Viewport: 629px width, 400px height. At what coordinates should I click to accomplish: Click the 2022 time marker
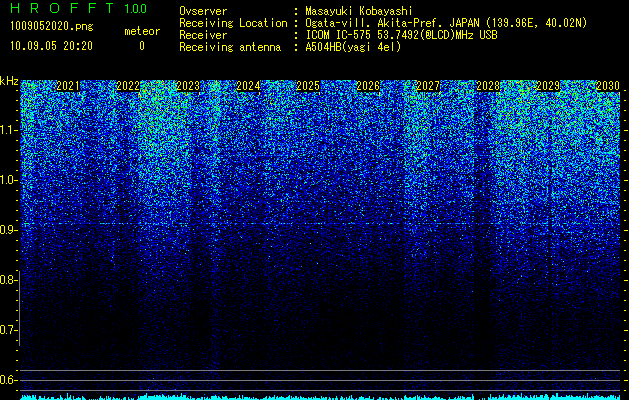point(128,86)
